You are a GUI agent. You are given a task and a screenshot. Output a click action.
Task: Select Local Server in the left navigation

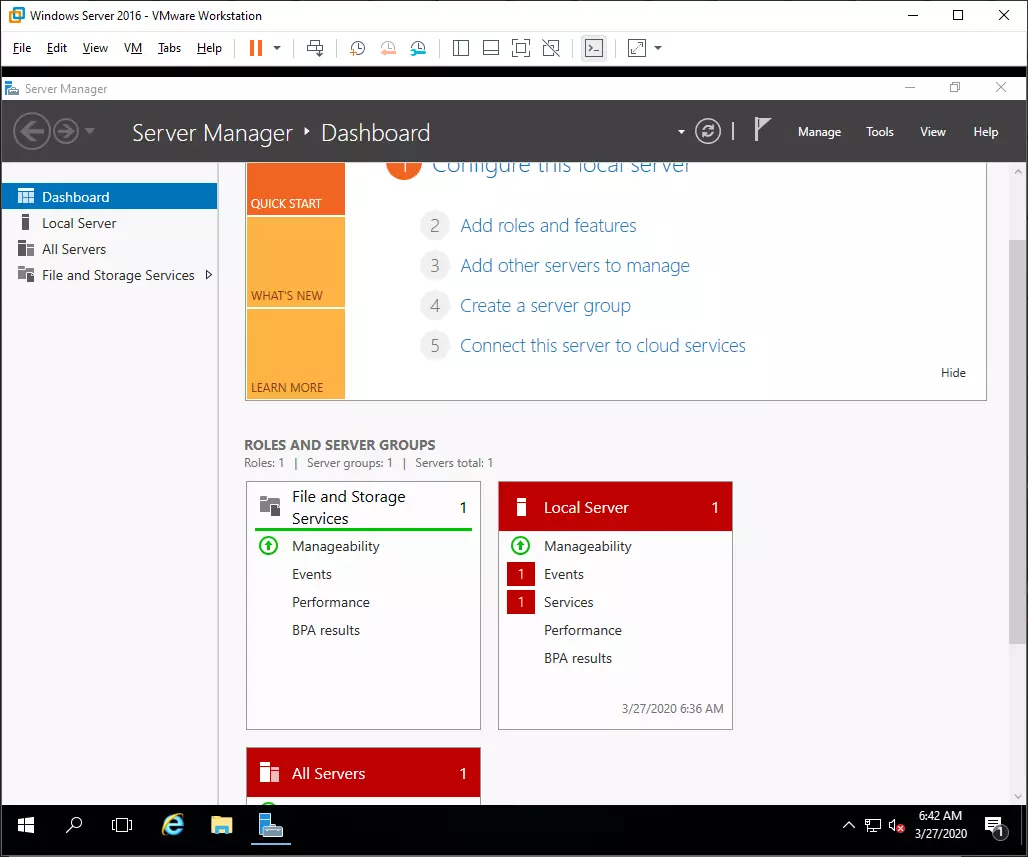click(109, 223)
